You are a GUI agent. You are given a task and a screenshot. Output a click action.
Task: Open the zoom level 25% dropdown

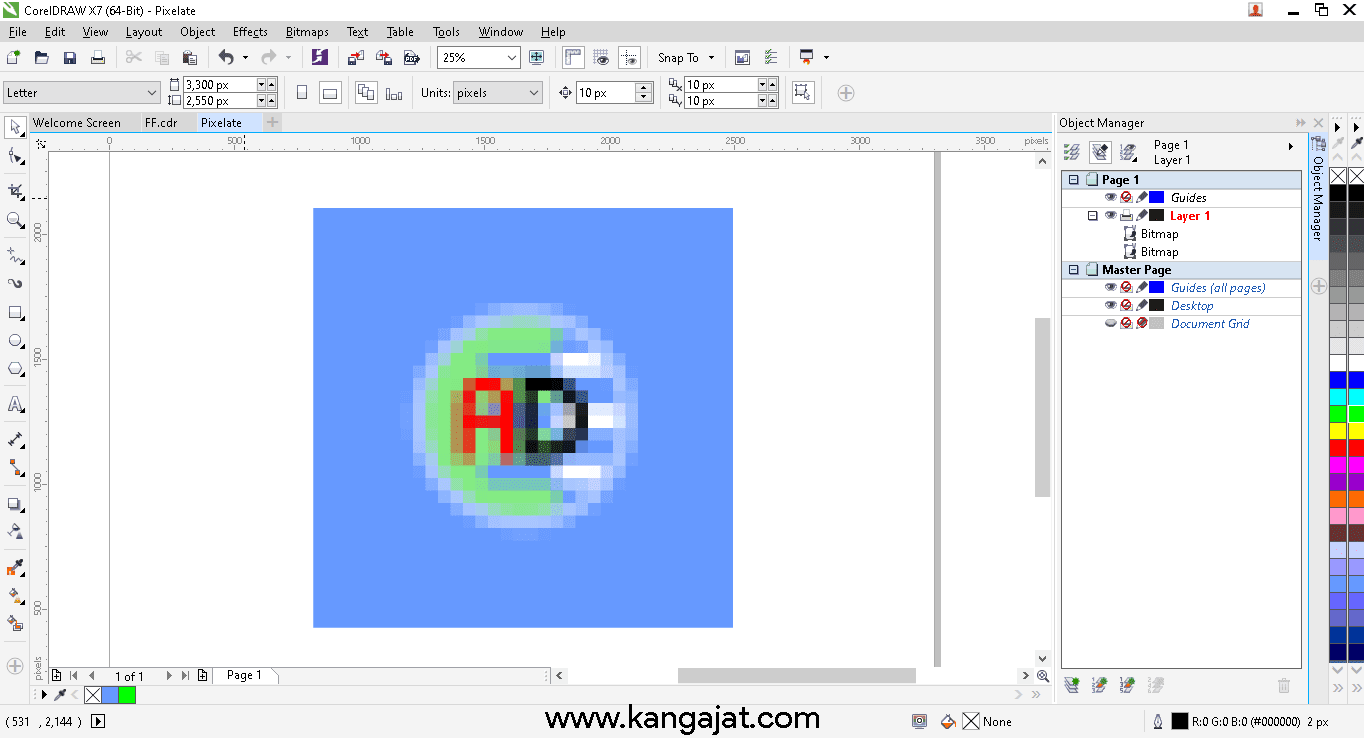coord(512,58)
